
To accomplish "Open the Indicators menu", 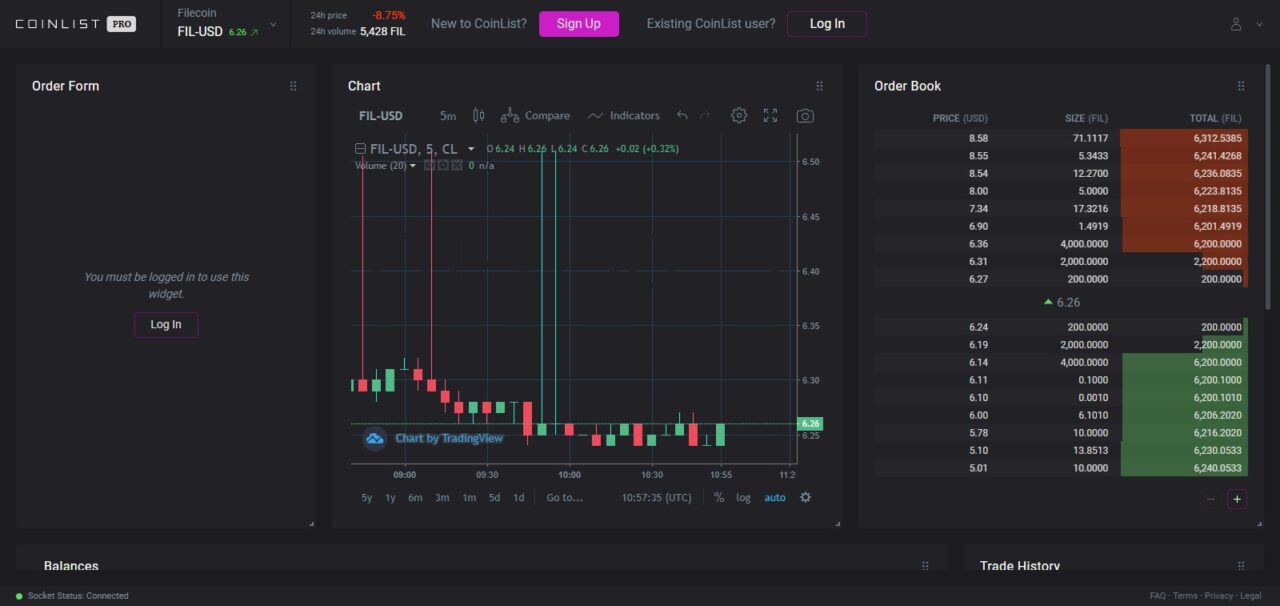I will click(x=624, y=116).
